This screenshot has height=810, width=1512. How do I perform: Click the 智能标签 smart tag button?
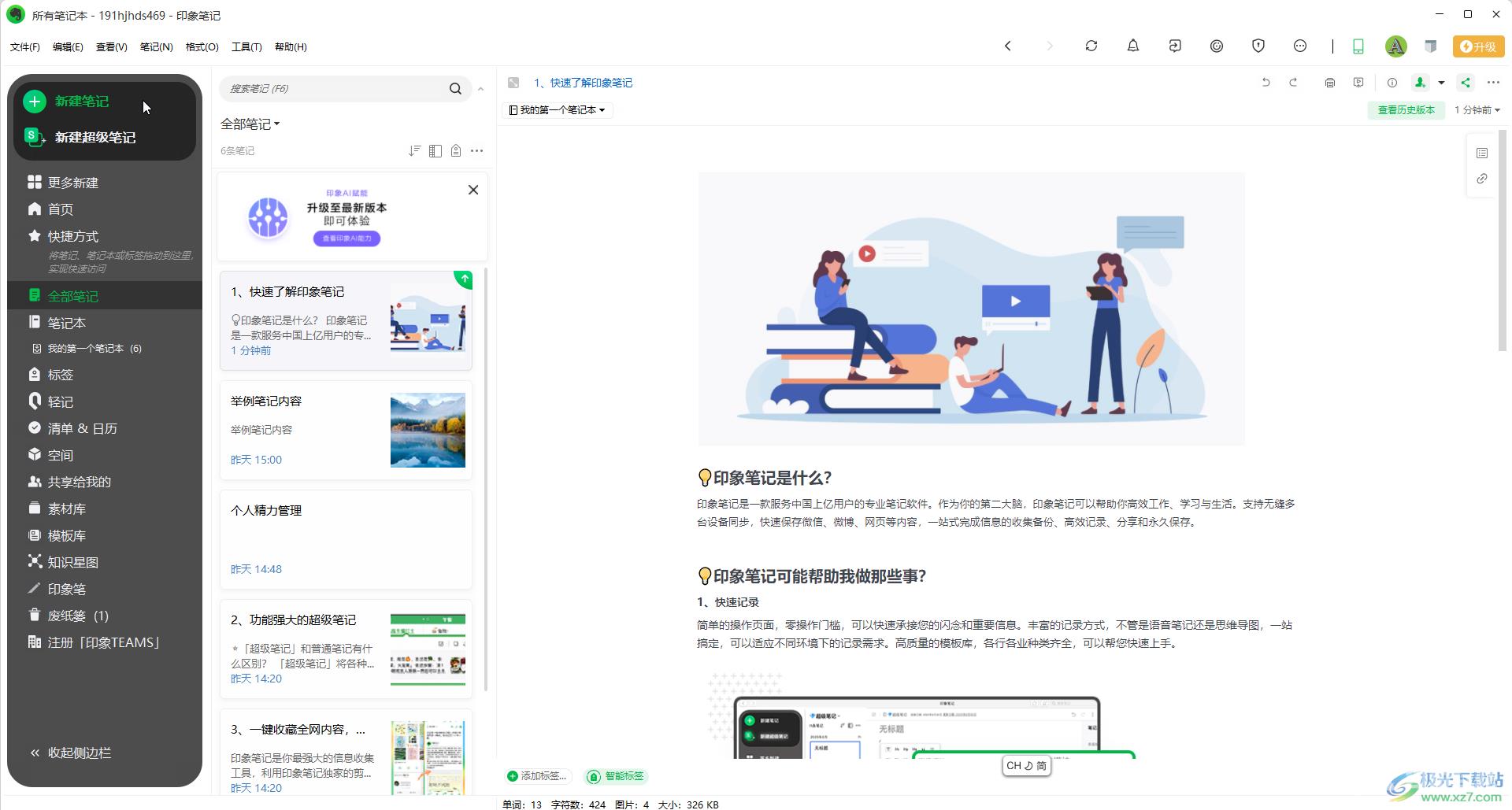click(x=617, y=776)
